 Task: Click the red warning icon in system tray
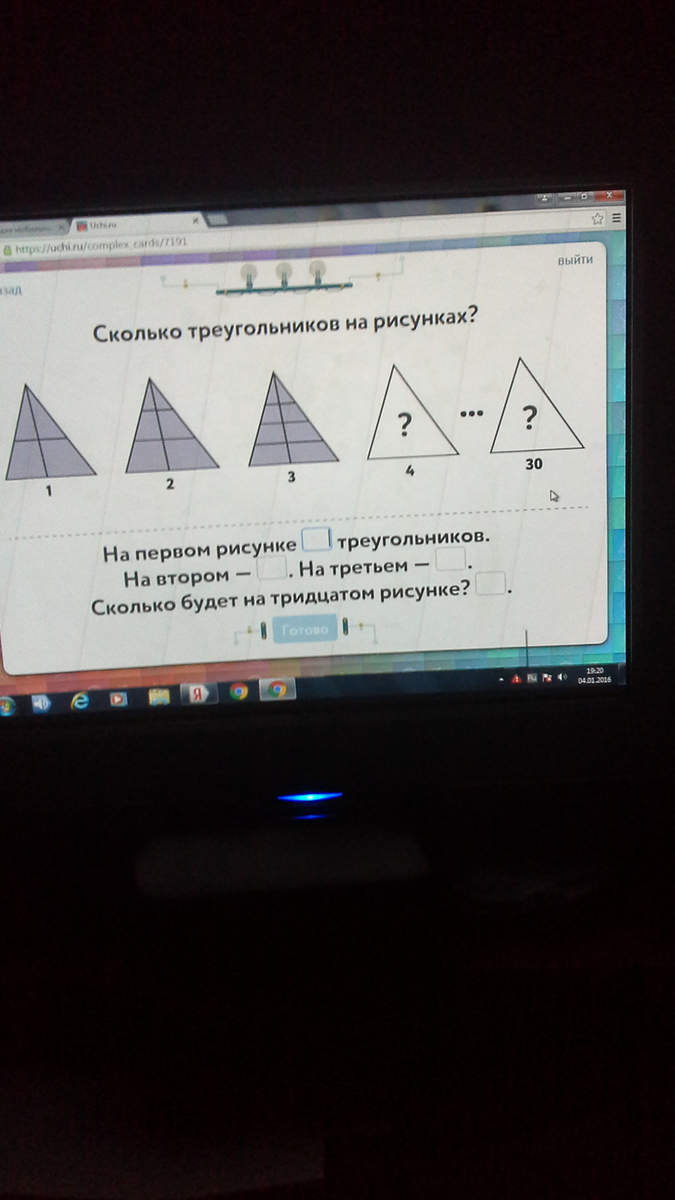point(517,679)
